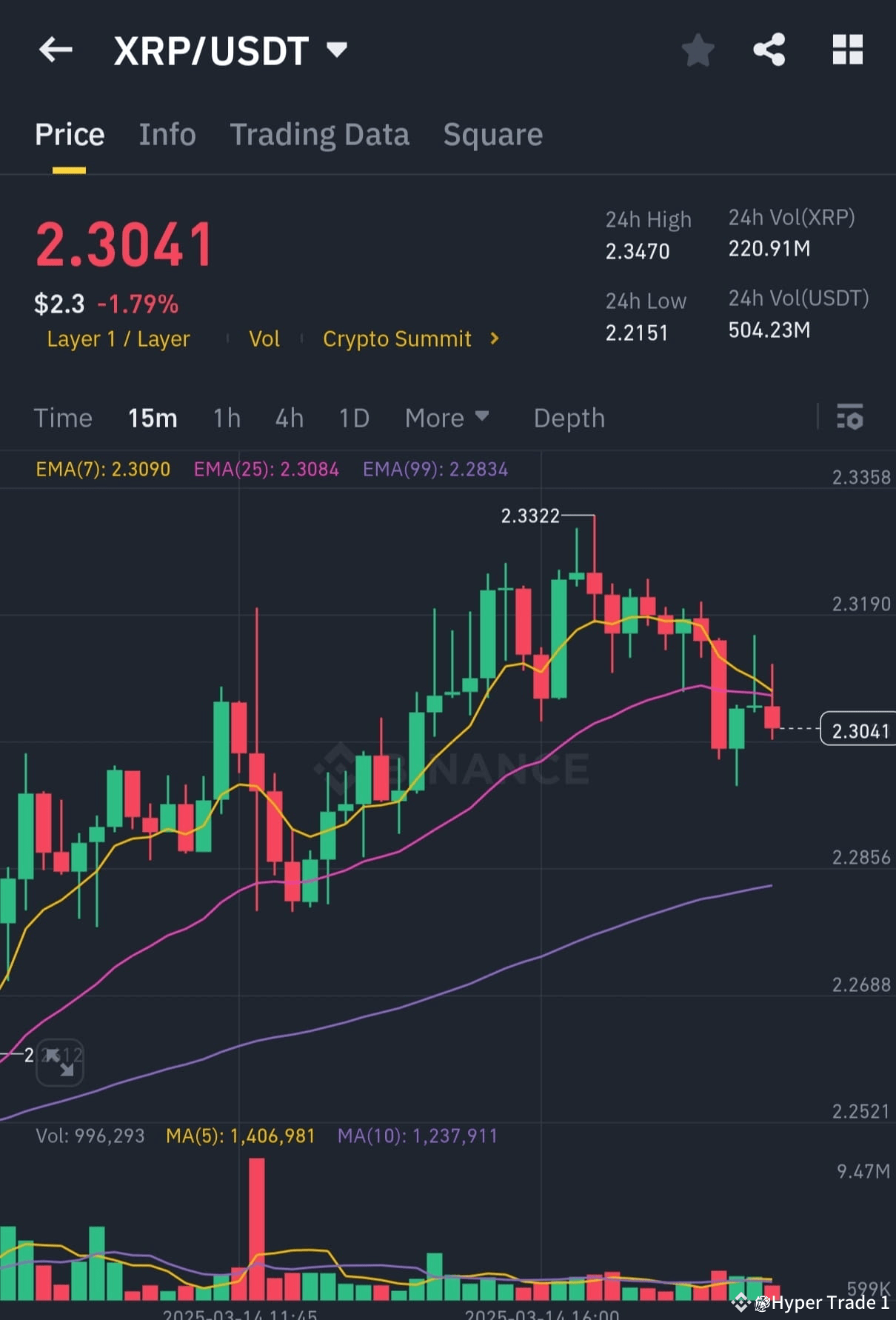This screenshot has height=1320, width=896.
Task: Toggle the EMA(7) indicator label
Action: [x=104, y=469]
